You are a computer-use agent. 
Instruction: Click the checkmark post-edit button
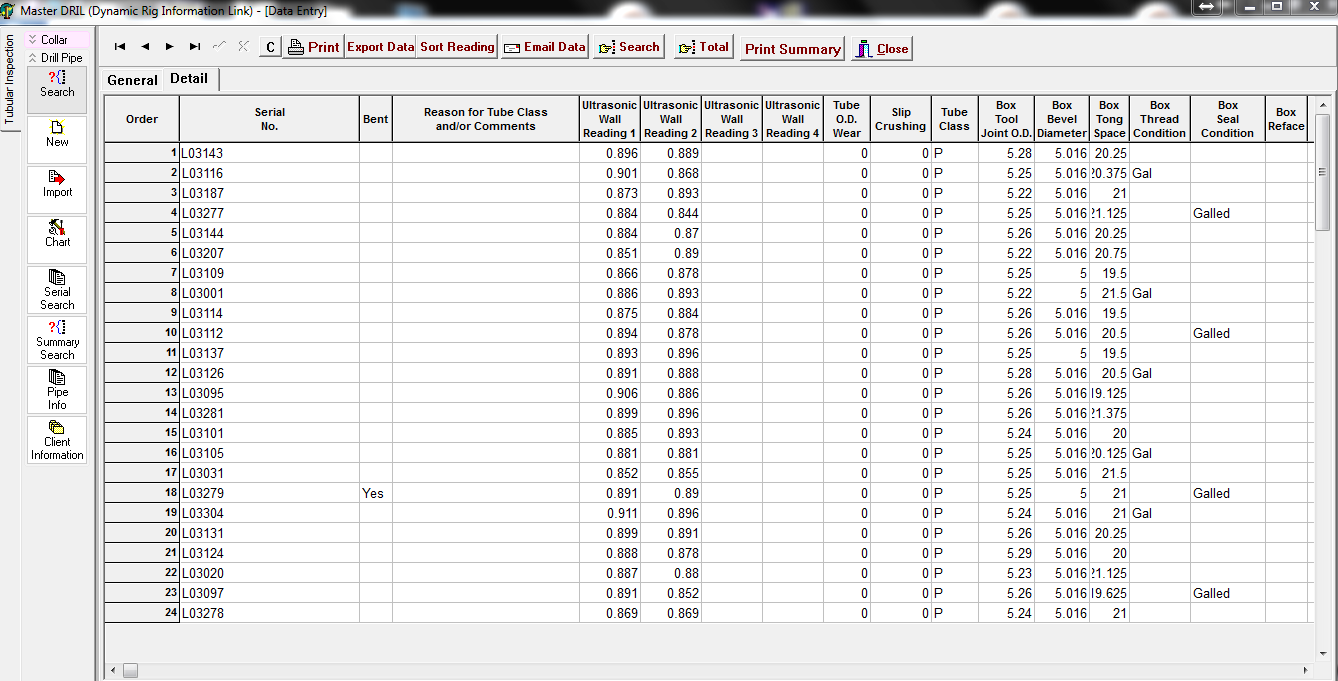220,47
